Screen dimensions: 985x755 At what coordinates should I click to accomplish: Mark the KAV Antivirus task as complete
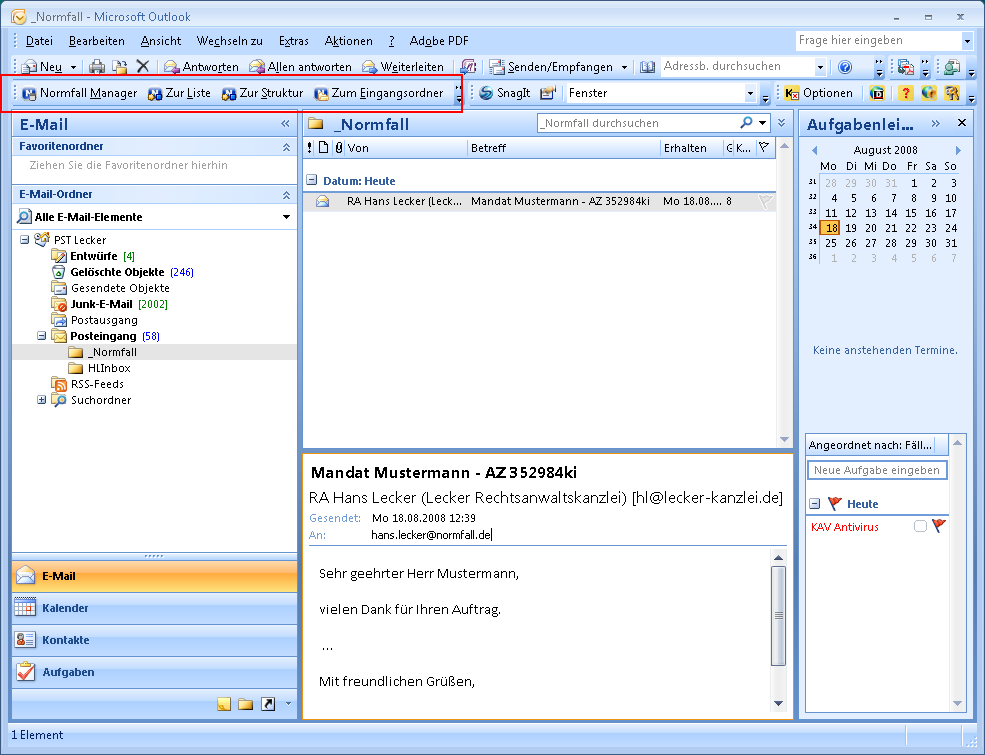tap(920, 526)
